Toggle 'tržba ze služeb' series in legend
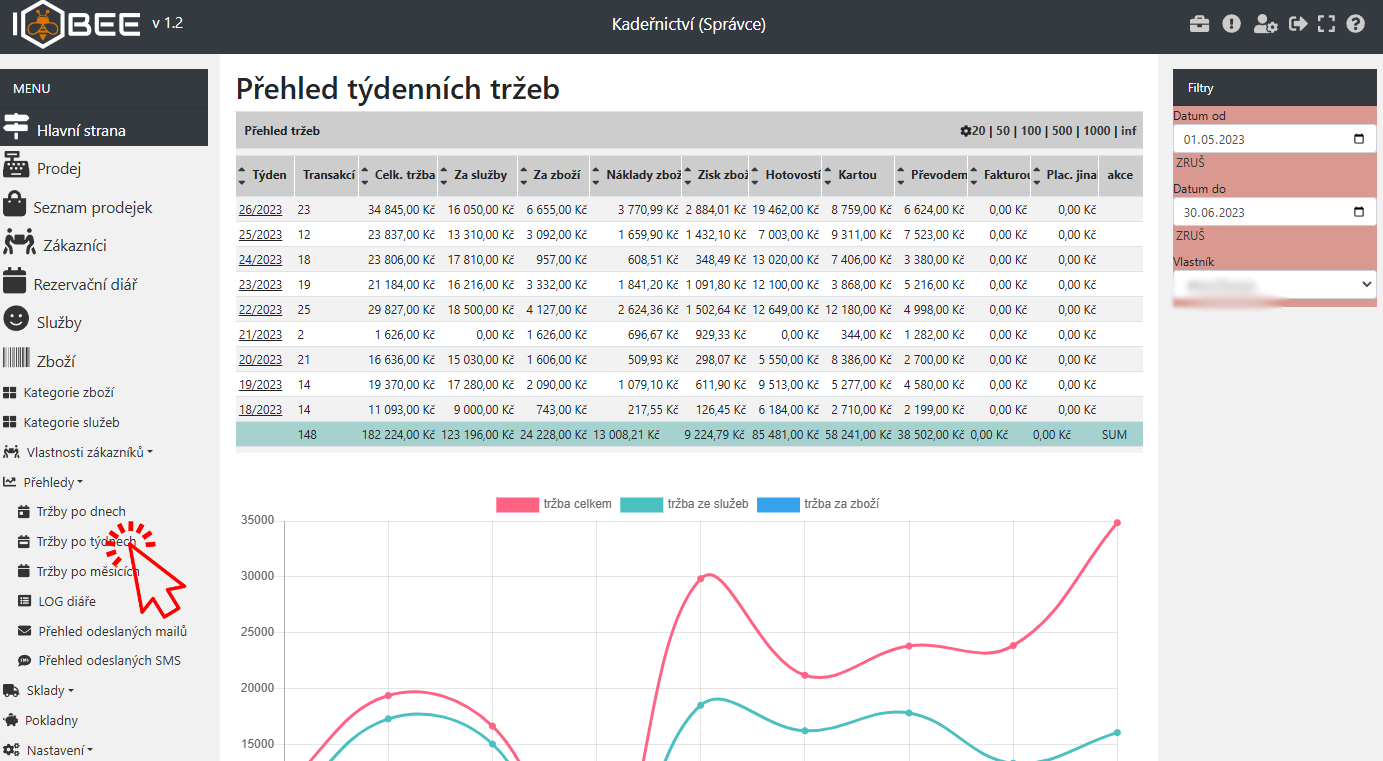The height and width of the screenshot is (761, 1383). point(685,504)
